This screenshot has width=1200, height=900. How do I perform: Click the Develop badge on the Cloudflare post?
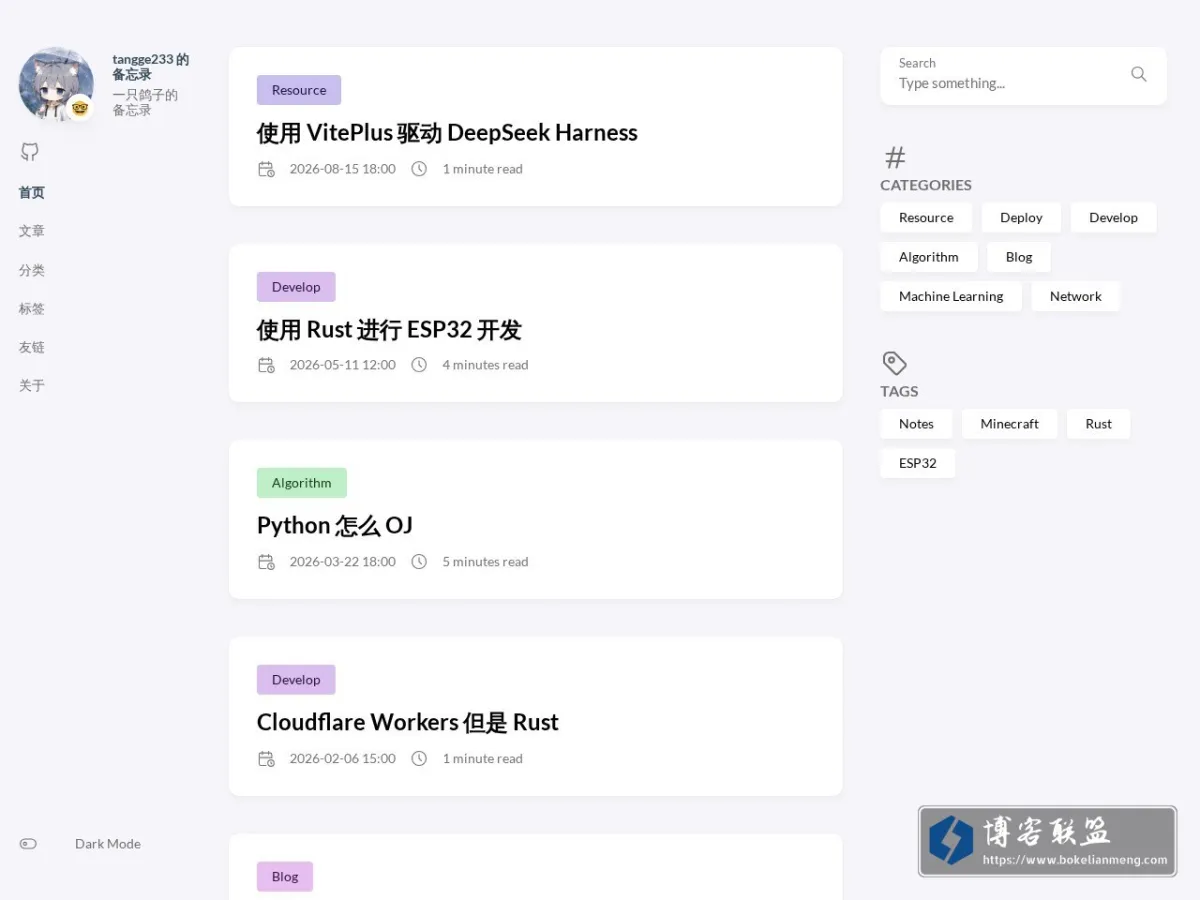pos(296,680)
